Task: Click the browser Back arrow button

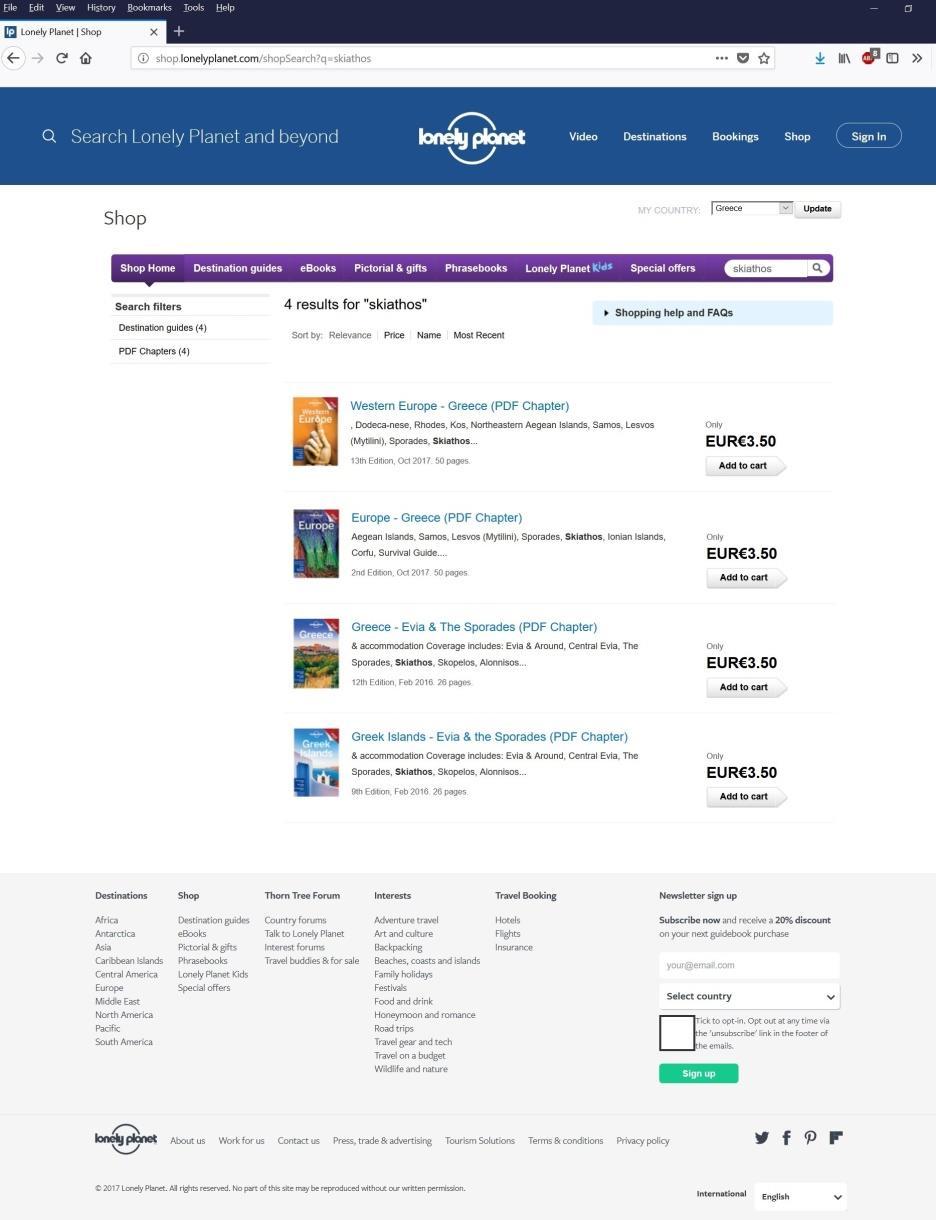Action: tap(13, 58)
